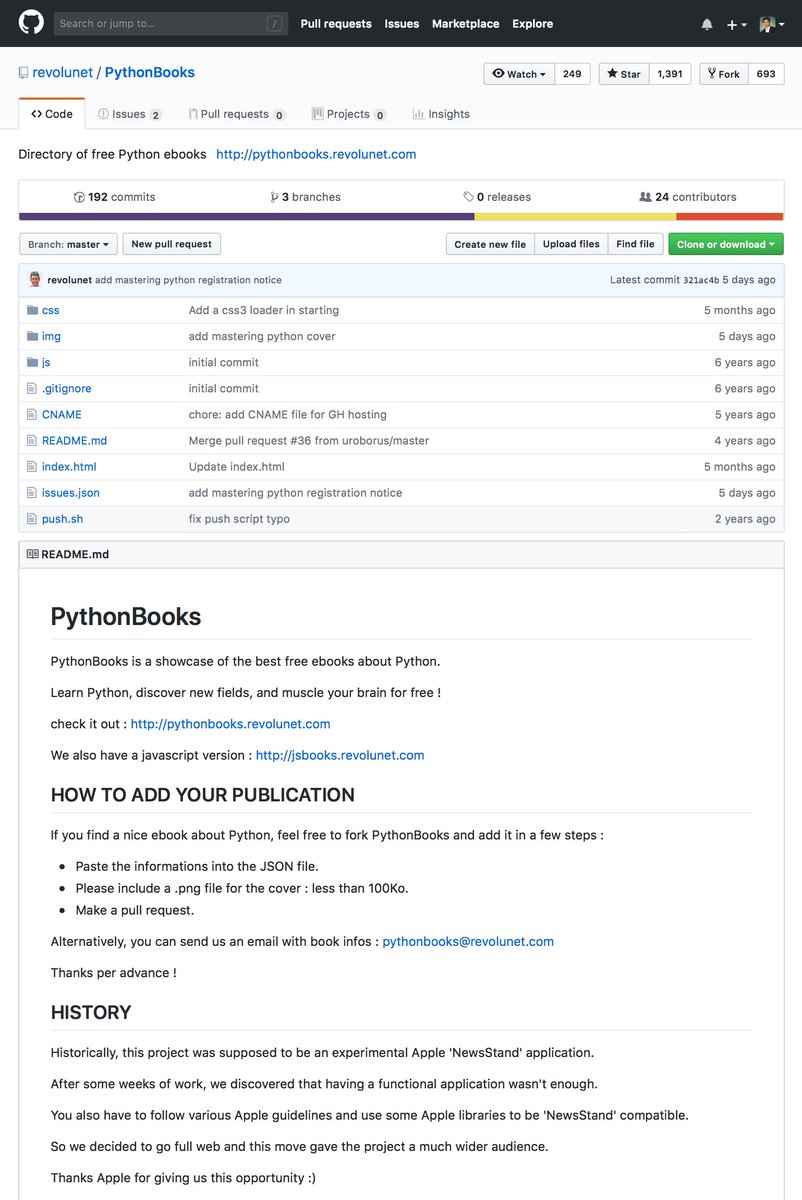View the 24 contributors
802x1200 pixels.
pyautogui.click(x=688, y=197)
